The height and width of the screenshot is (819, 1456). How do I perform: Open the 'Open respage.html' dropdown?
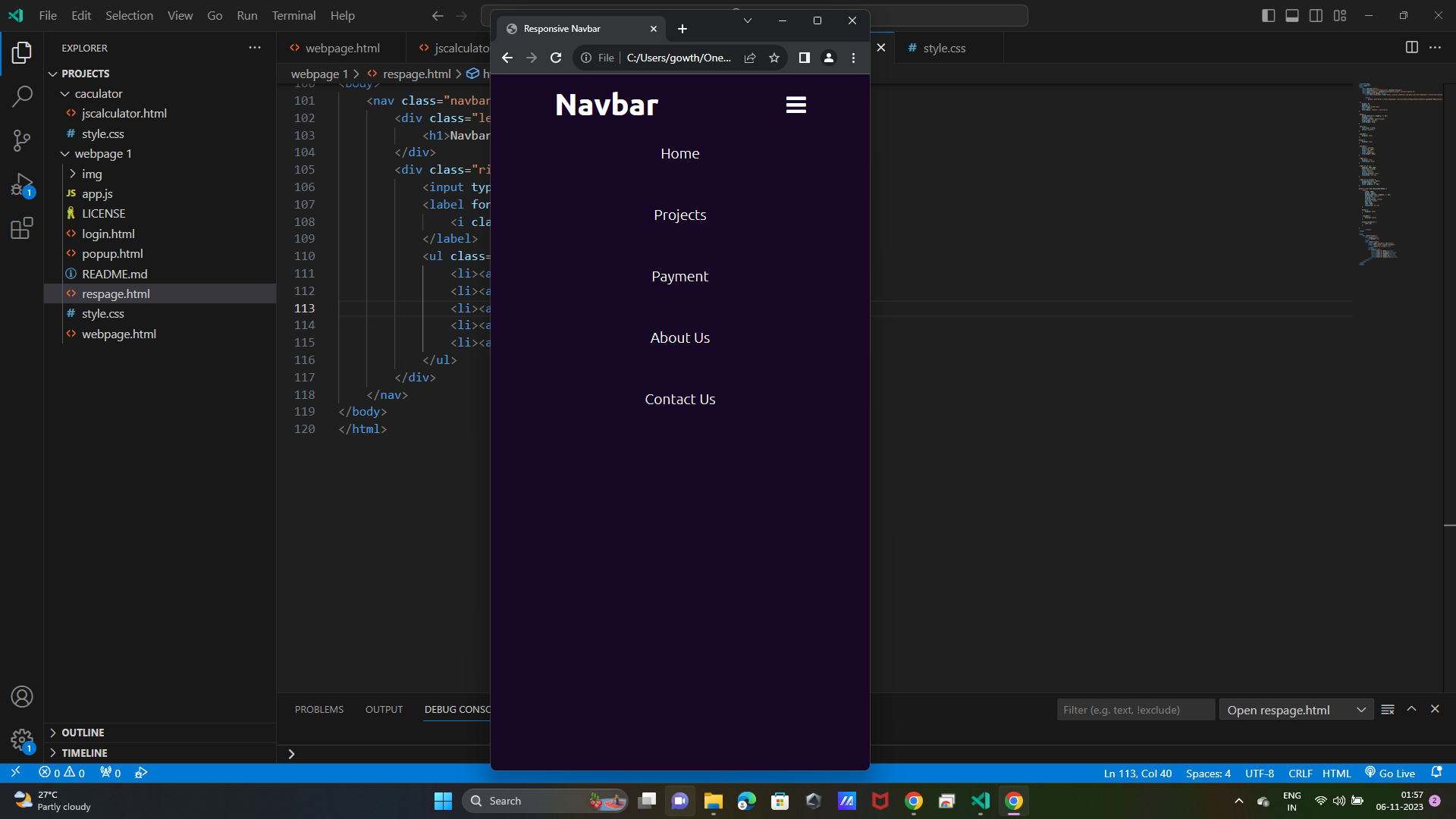pyautogui.click(x=1296, y=710)
